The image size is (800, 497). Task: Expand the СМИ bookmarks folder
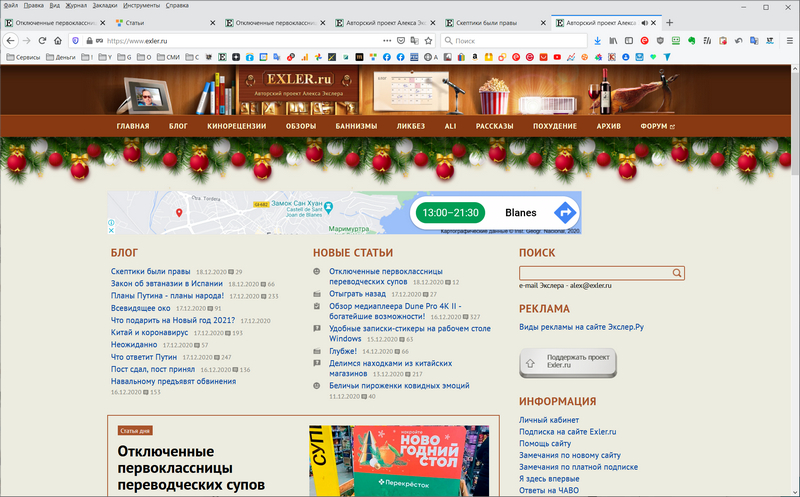click(x=166, y=57)
